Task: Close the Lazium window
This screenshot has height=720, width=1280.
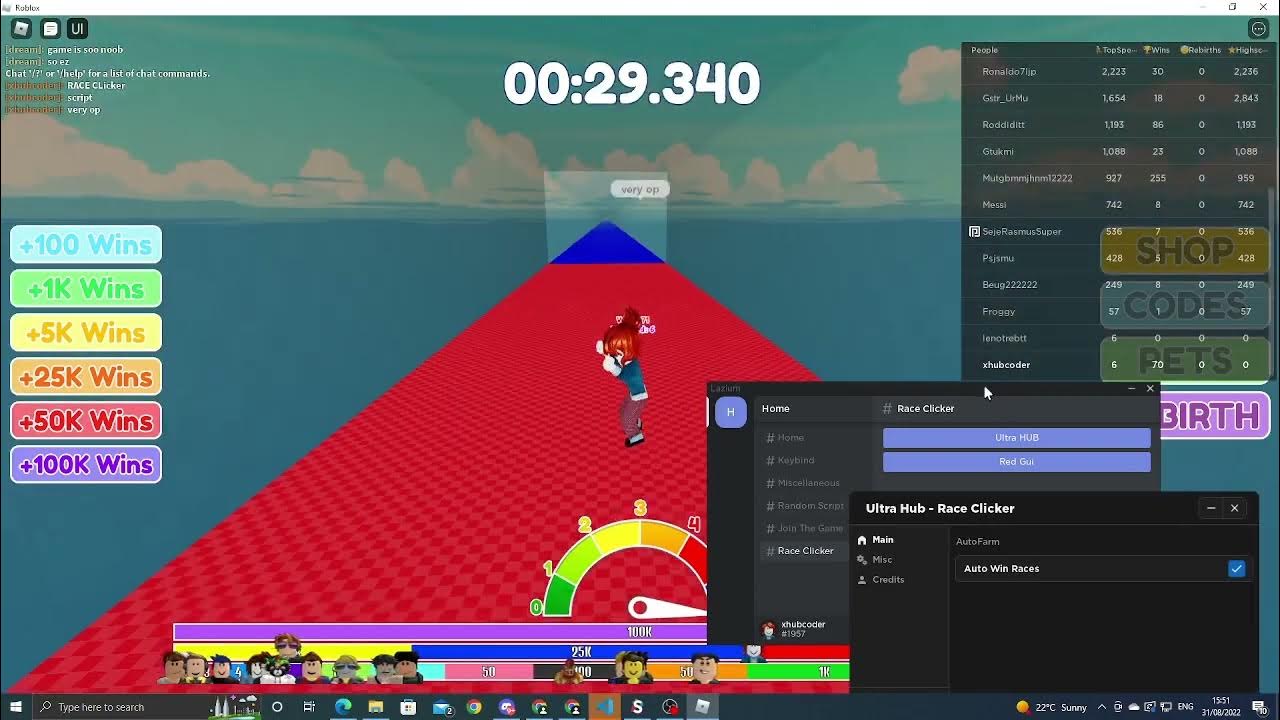Action: (1150, 388)
